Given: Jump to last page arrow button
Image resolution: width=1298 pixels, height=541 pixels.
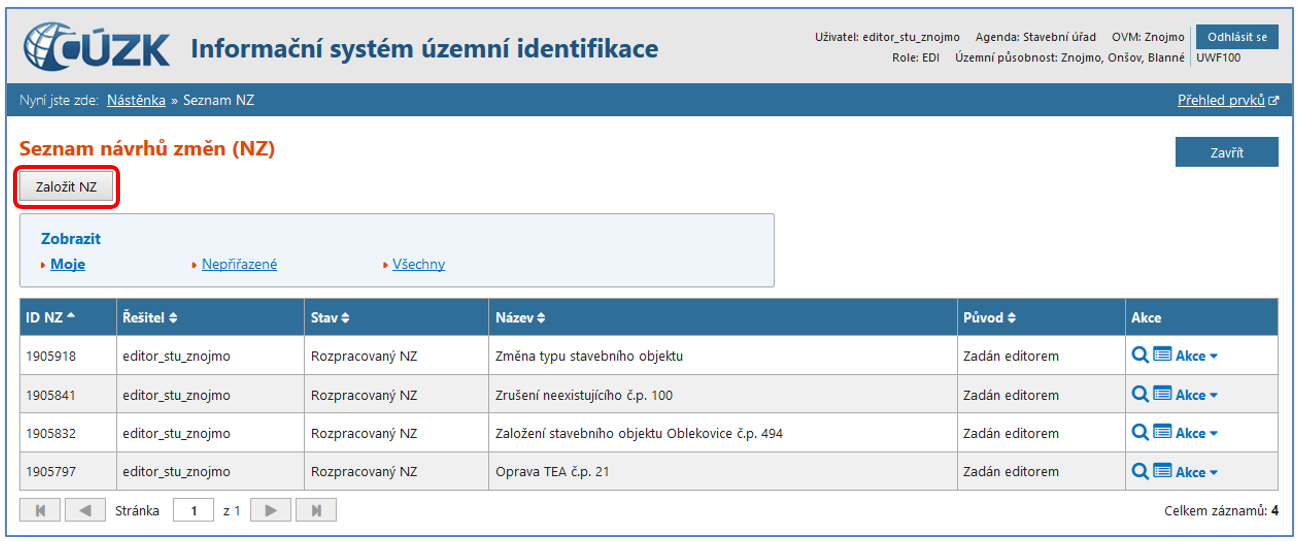Looking at the screenshot, I should click(x=316, y=511).
